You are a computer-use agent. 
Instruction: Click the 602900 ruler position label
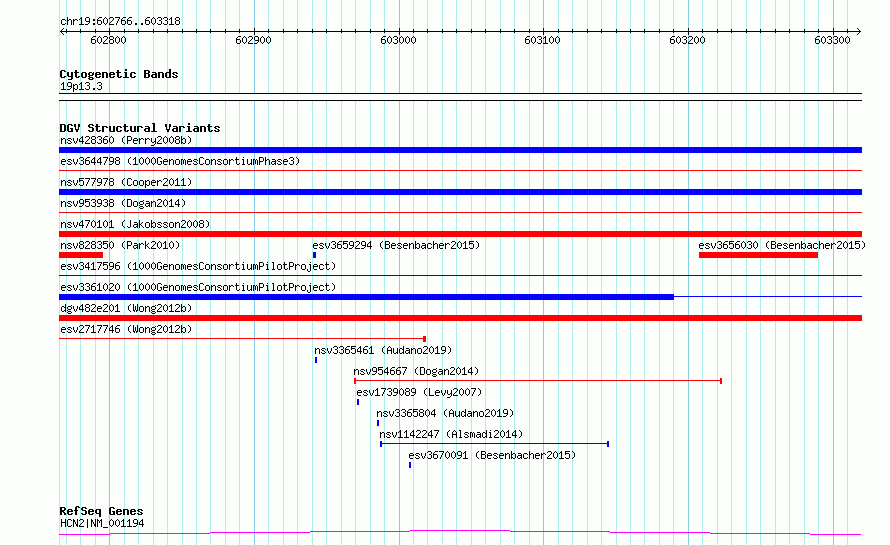pos(253,40)
